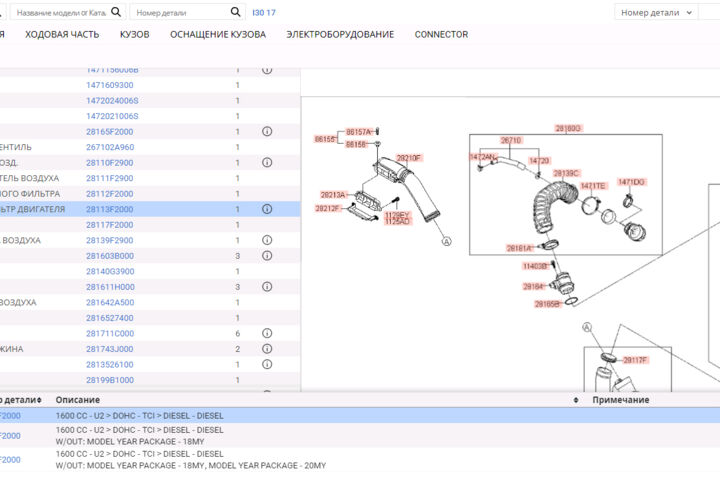Select diagram callout 26710

coord(511,140)
